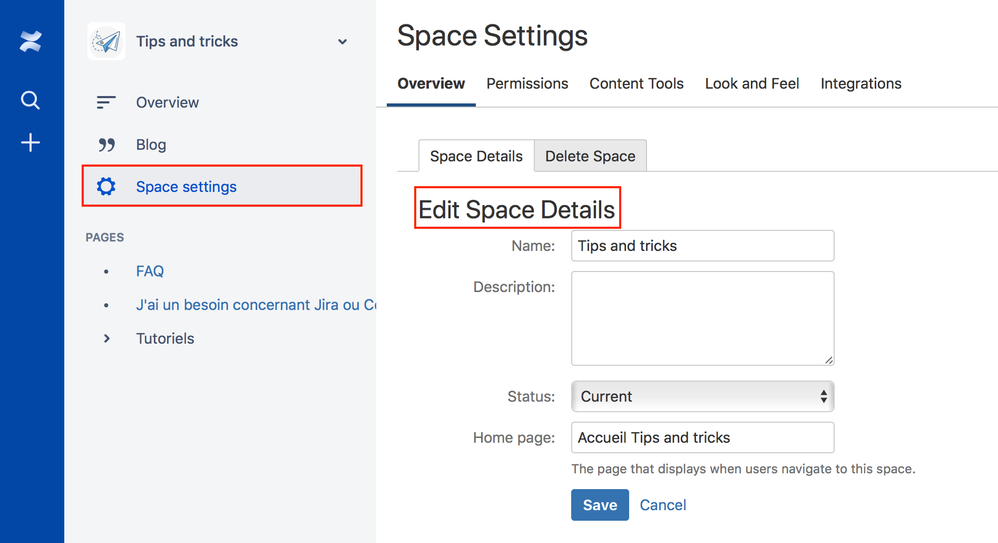Switch to the Permissions tab
Viewport: 998px width, 543px height.
point(527,83)
